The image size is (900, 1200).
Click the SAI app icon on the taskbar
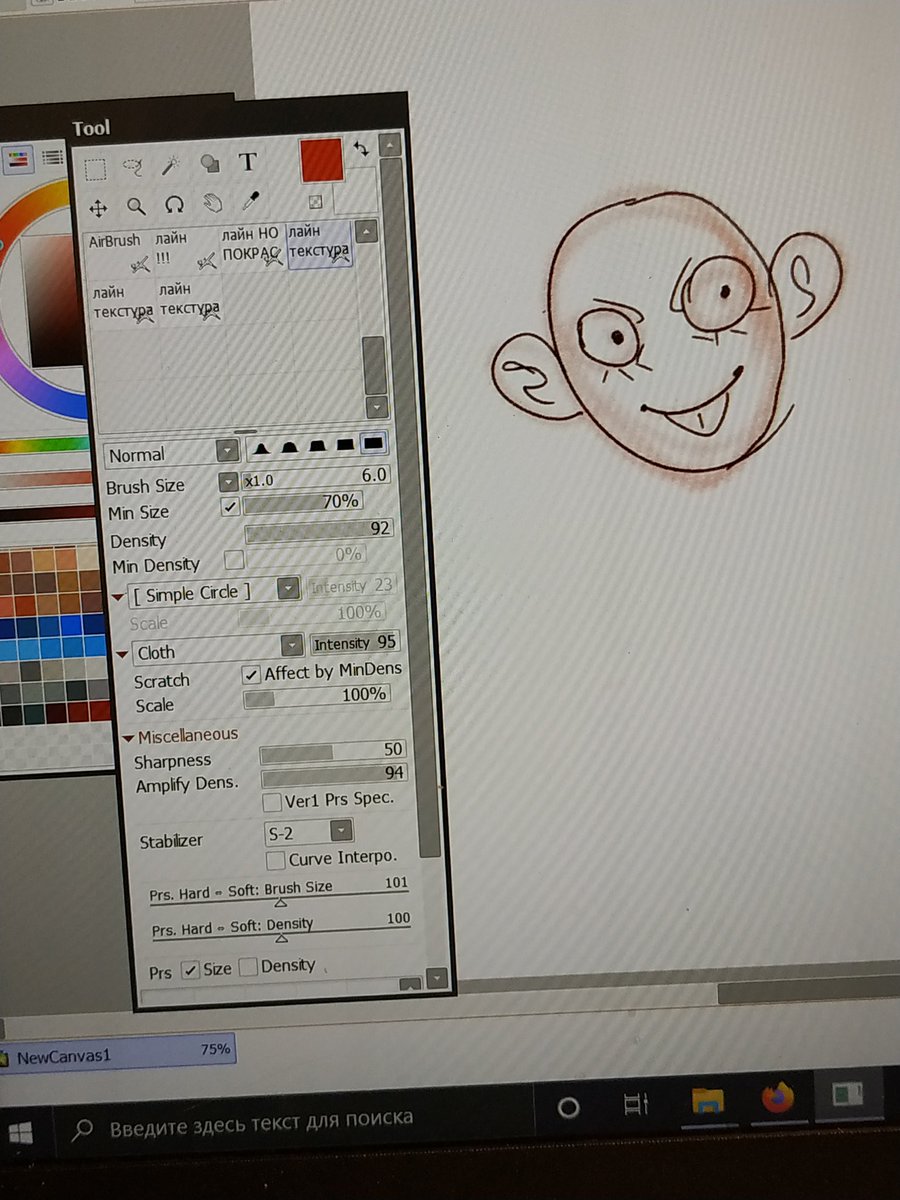point(848,1094)
